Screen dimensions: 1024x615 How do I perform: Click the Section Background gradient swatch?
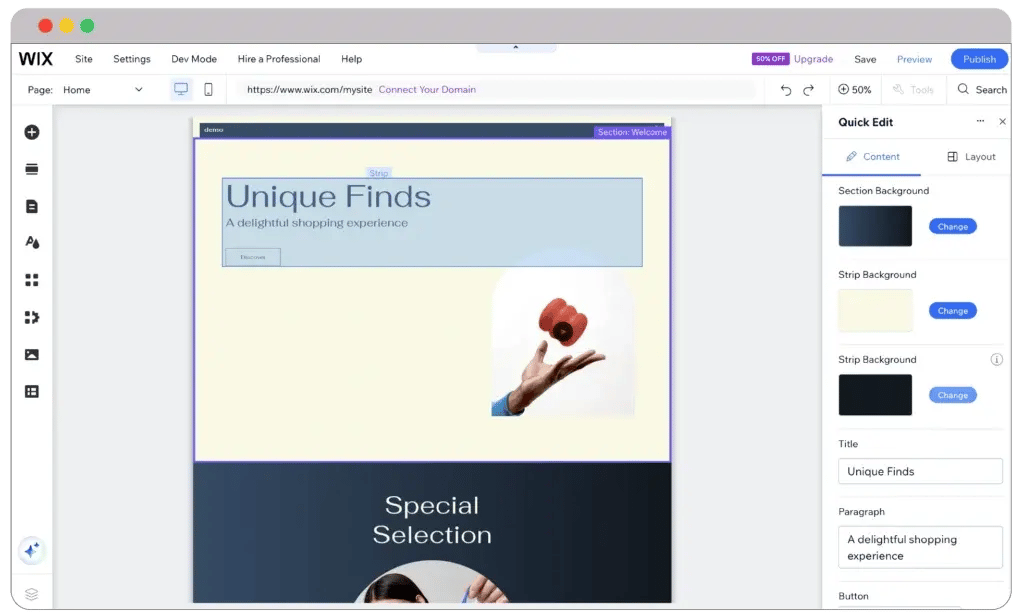(875, 226)
